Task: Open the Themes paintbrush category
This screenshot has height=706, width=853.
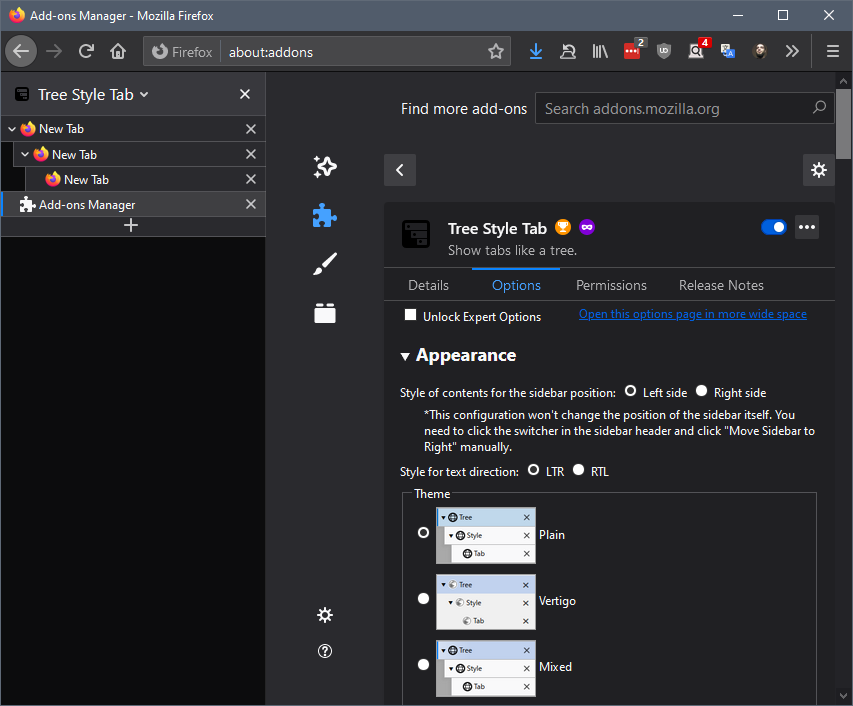Action: click(x=325, y=264)
